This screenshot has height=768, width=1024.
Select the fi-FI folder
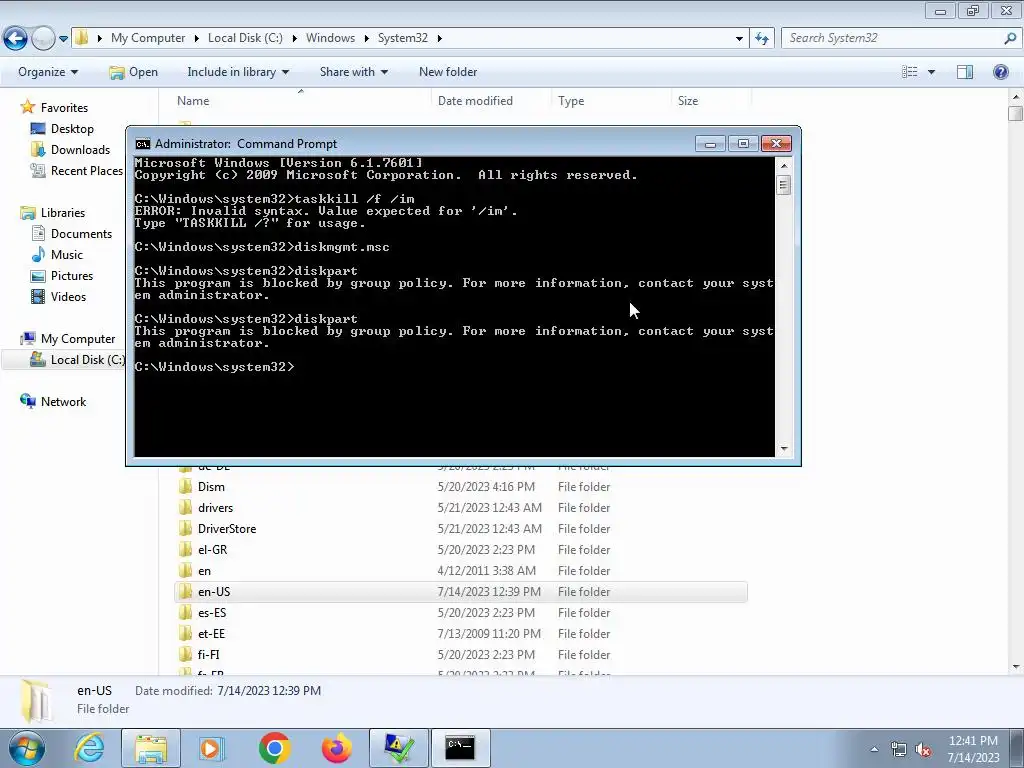click(460, 654)
